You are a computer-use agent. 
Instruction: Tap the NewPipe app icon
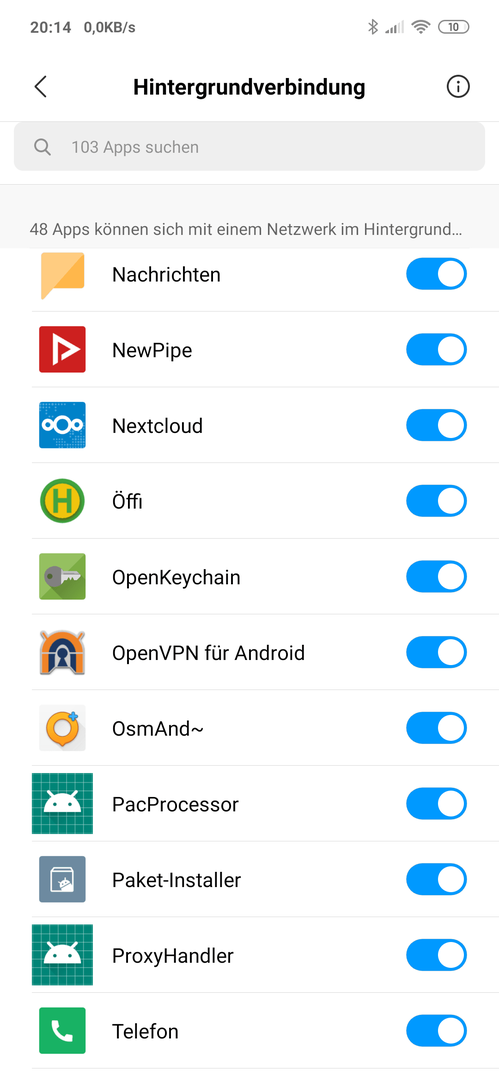point(62,349)
